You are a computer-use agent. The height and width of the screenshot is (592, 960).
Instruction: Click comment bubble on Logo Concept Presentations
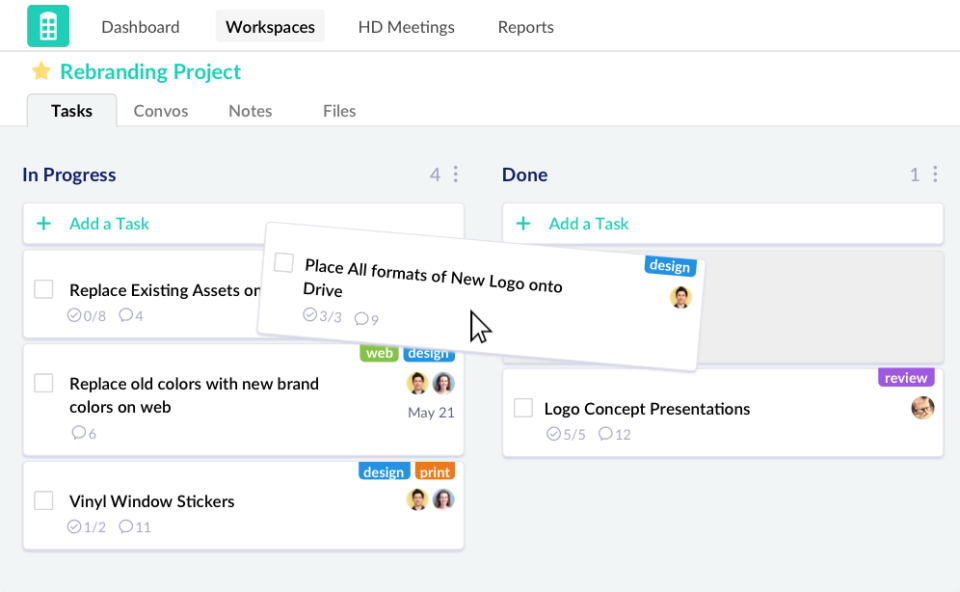pyautogui.click(x=605, y=434)
